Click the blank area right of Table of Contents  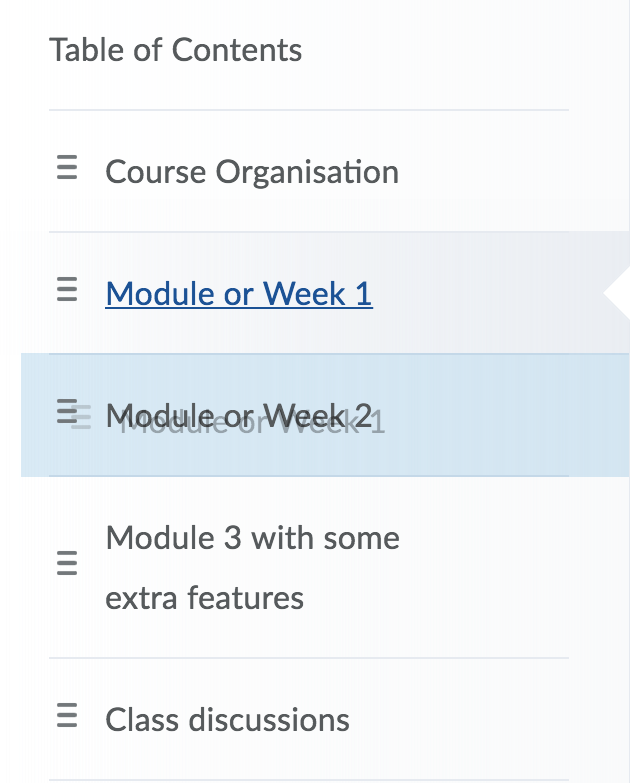[x=440, y=50]
